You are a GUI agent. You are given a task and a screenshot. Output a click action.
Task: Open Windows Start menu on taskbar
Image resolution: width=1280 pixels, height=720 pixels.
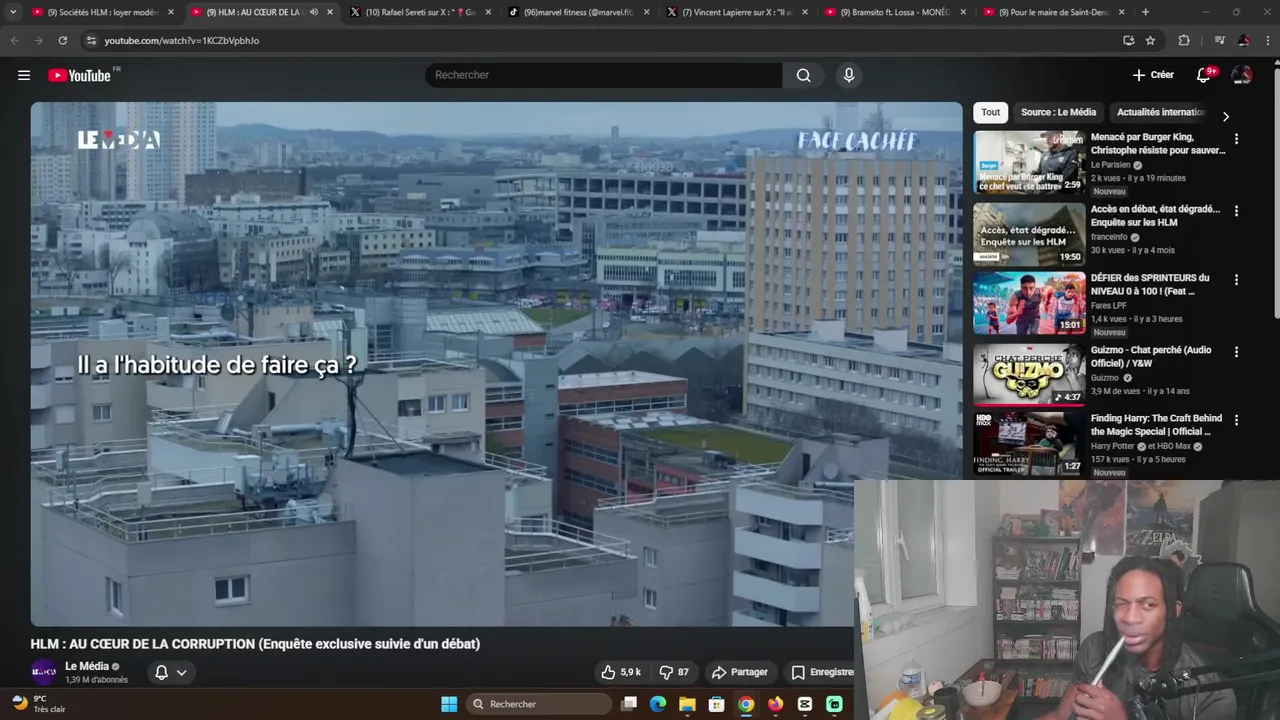449,704
